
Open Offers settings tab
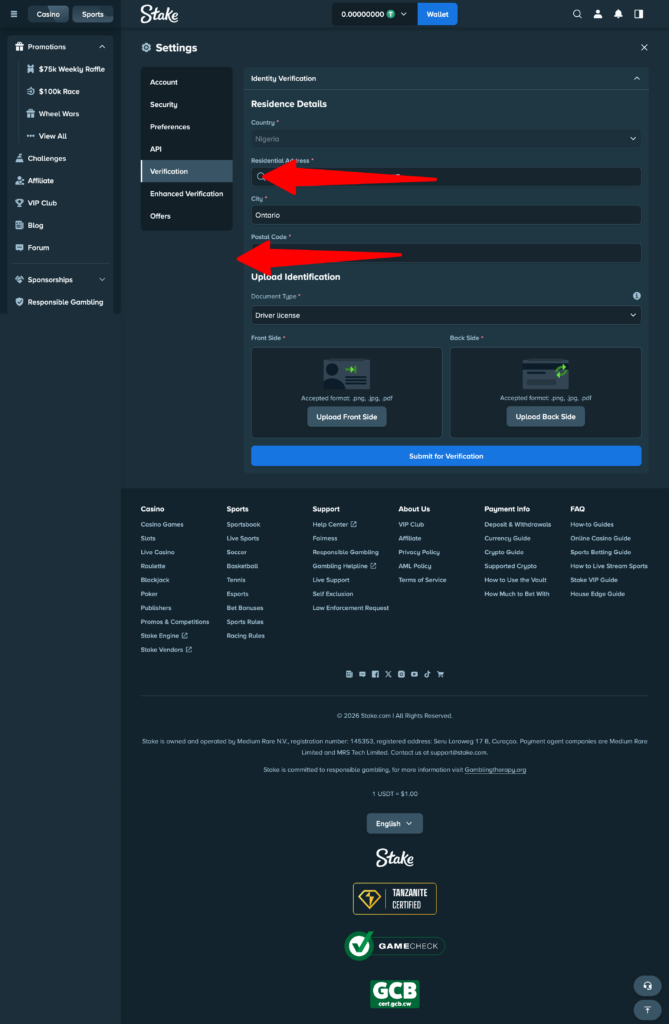(186, 216)
